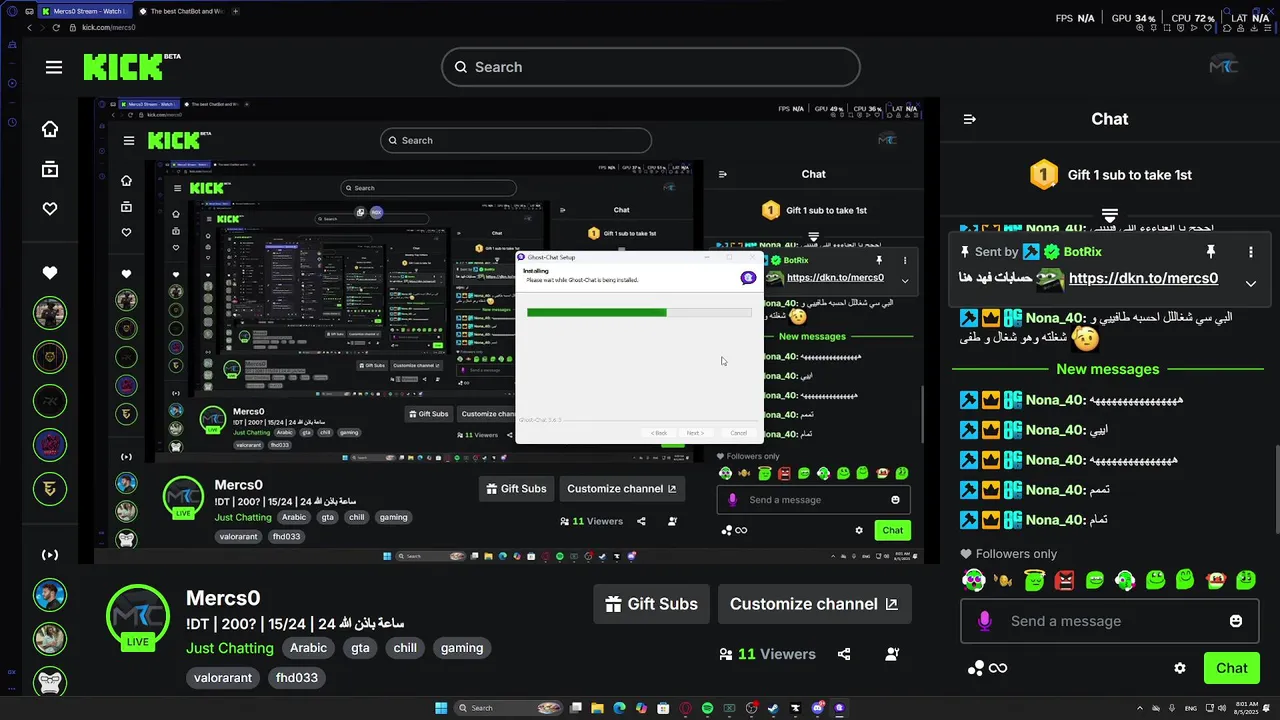Click the large KICK BETA logo
Image resolution: width=1280 pixels, height=720 pixels.
(131, 67)
